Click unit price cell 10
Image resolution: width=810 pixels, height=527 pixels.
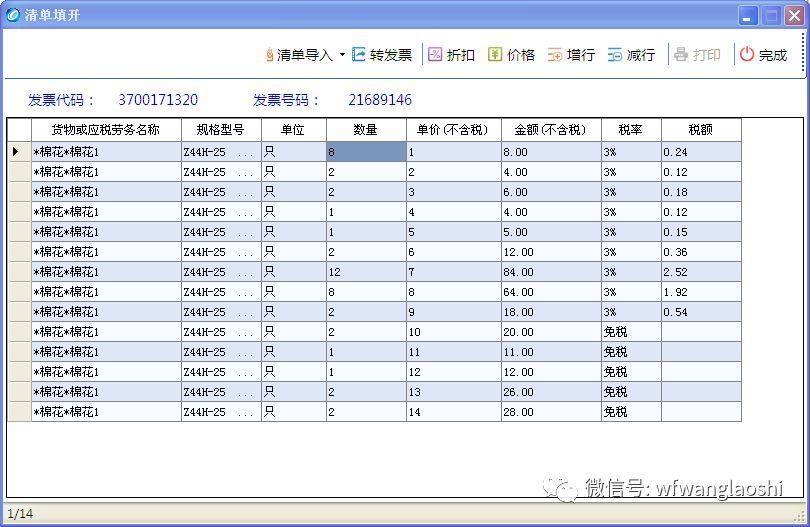tap(454, 332)
